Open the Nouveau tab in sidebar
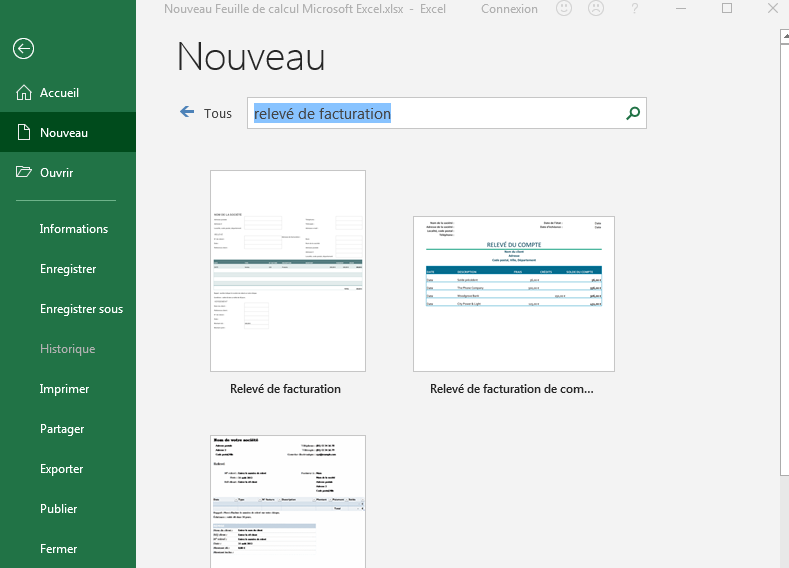789x568 pixels. point(64,133)
